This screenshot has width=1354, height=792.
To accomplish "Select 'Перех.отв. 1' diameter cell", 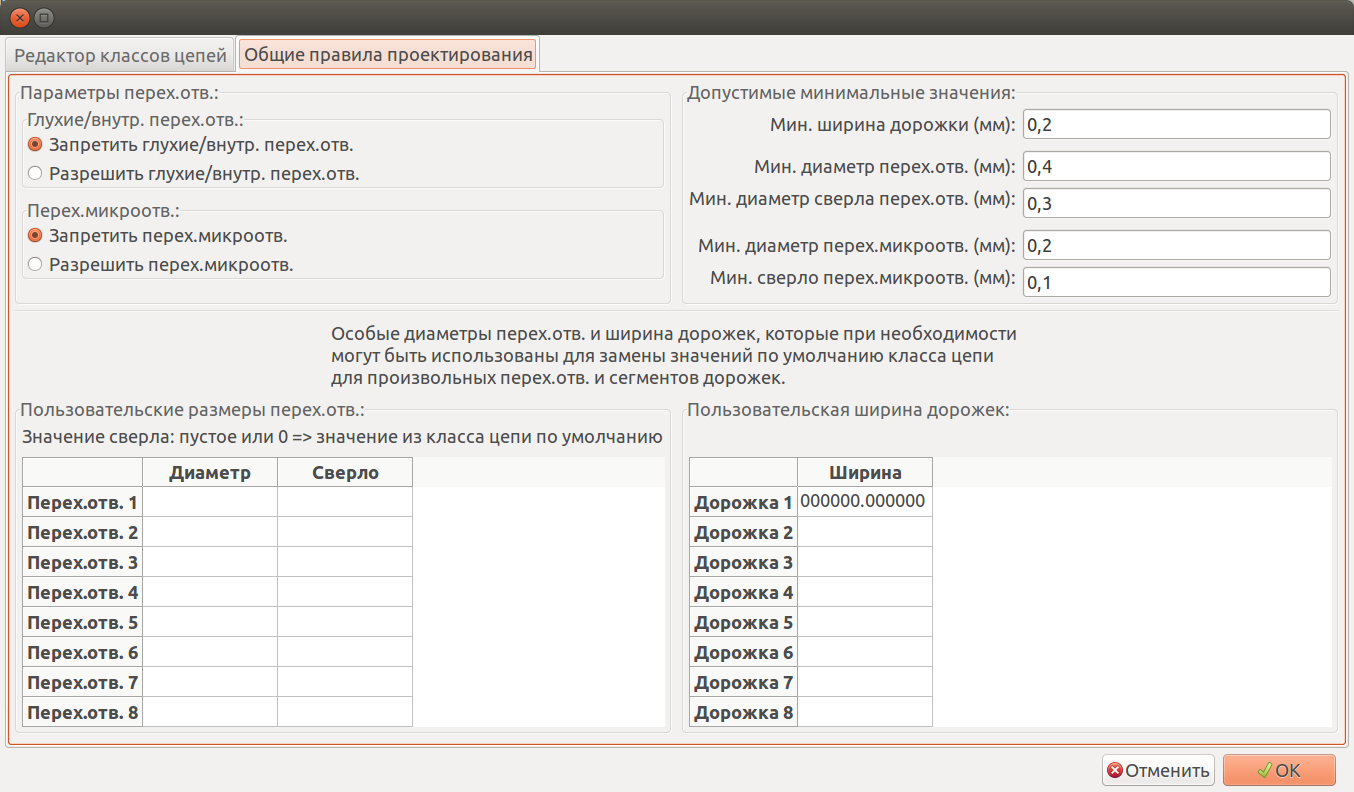I will (x=210, y=502).
